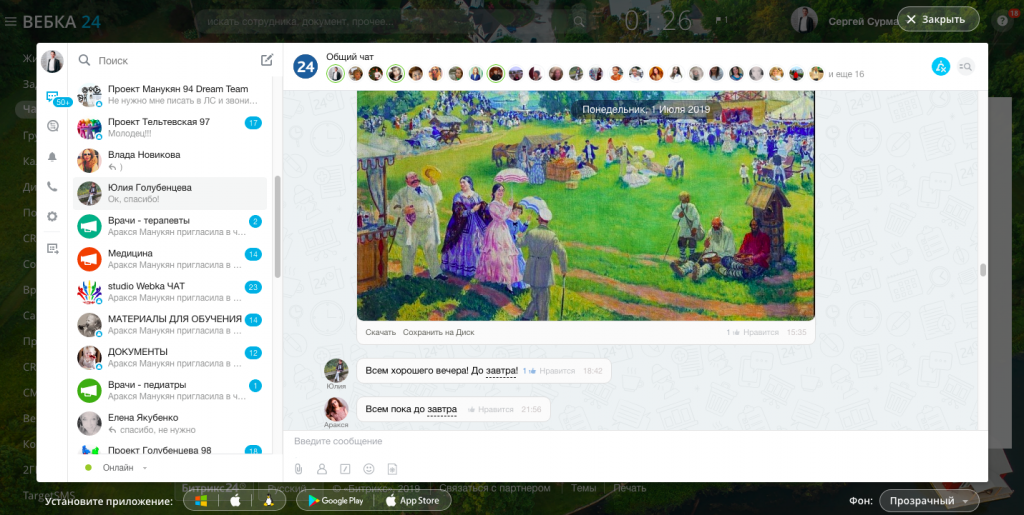
Task: Click the bottom sidebar chat history icon
Action: click(x=52, y=248)
